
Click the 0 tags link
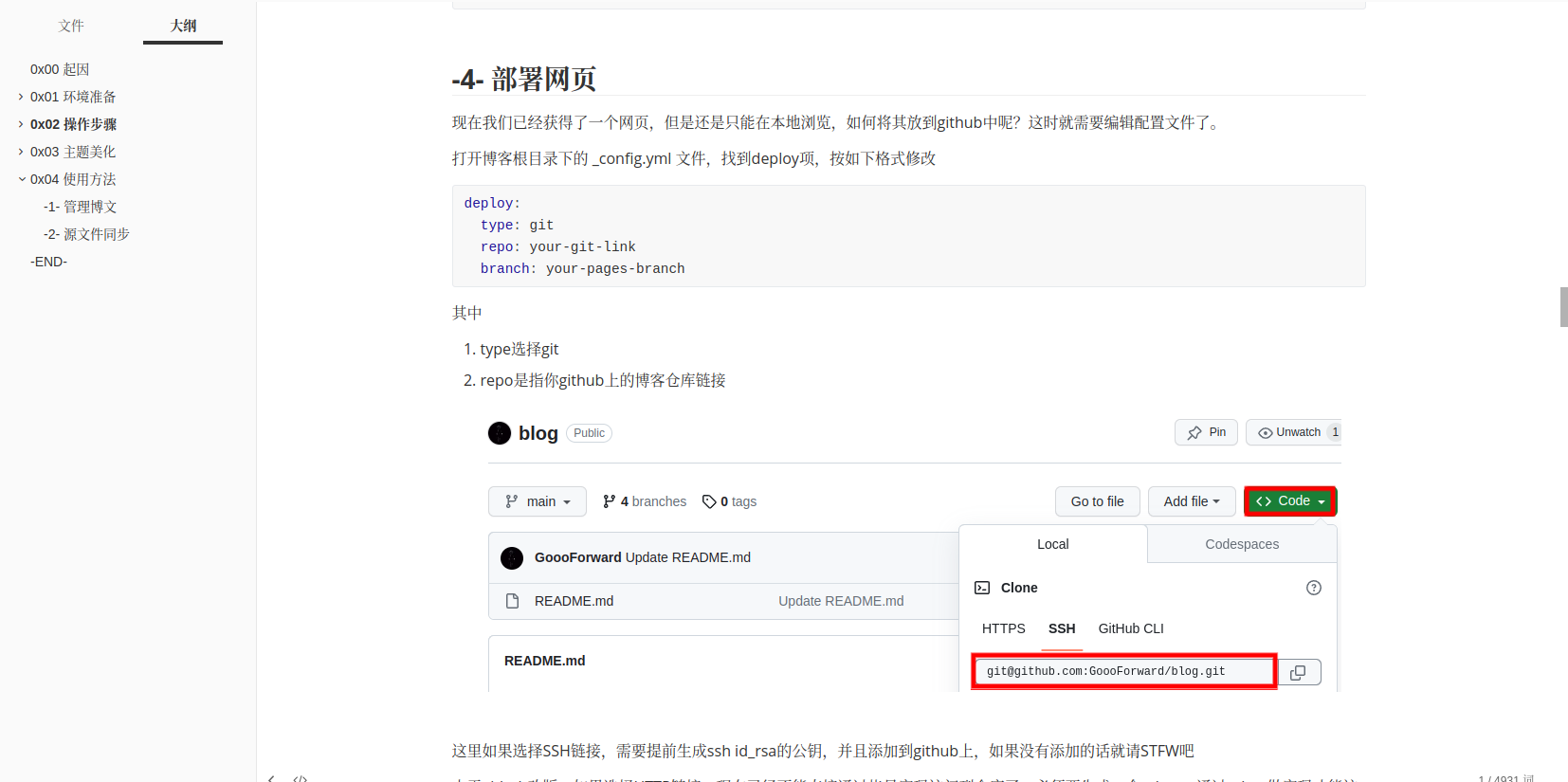pyautogui.click(x=729, y=501)
